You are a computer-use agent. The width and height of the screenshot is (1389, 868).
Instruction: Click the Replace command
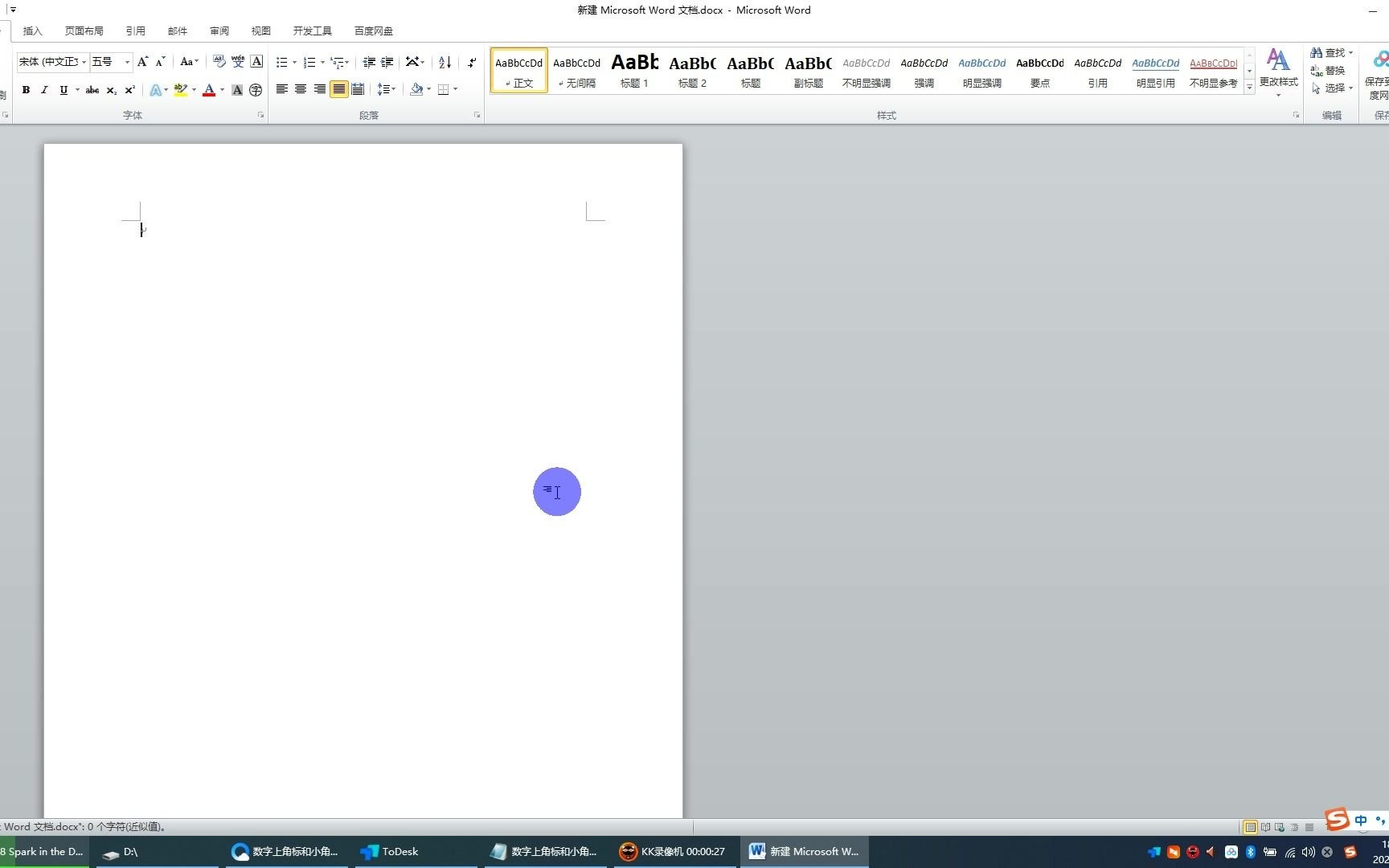[1328, 71]
